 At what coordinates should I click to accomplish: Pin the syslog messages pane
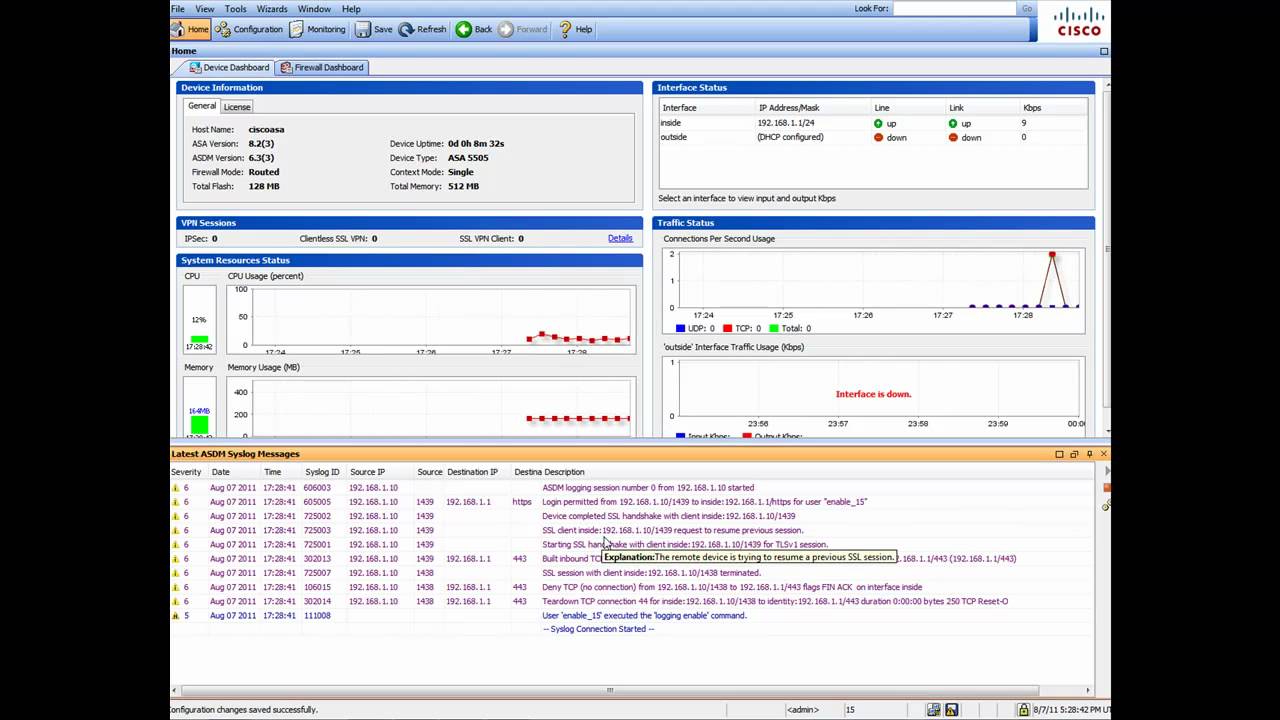(1089, 454)
